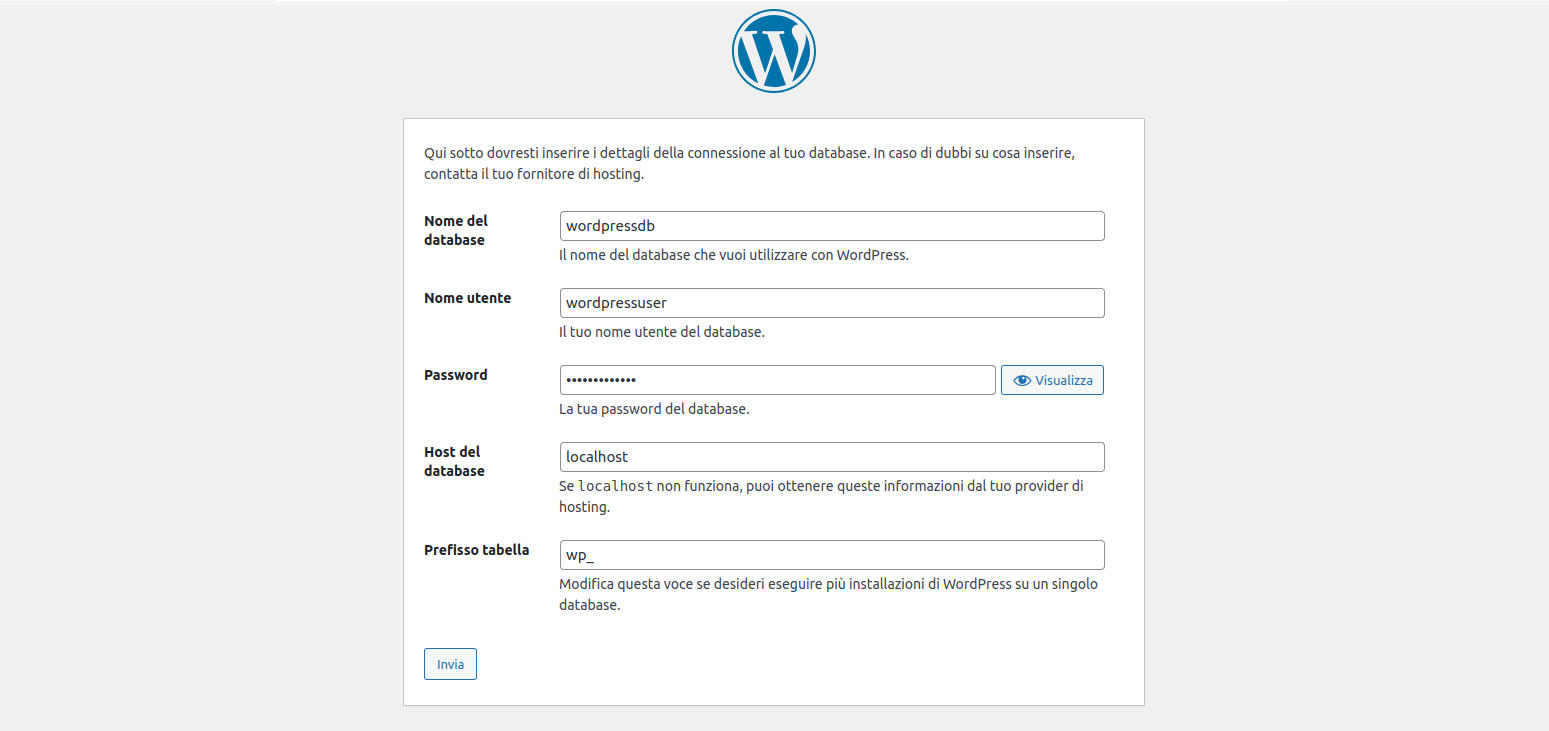Click the "Nome utente" label
The height and width of the screenshot is (731, 1549).
pyautogui.click(x=467, y=298)
